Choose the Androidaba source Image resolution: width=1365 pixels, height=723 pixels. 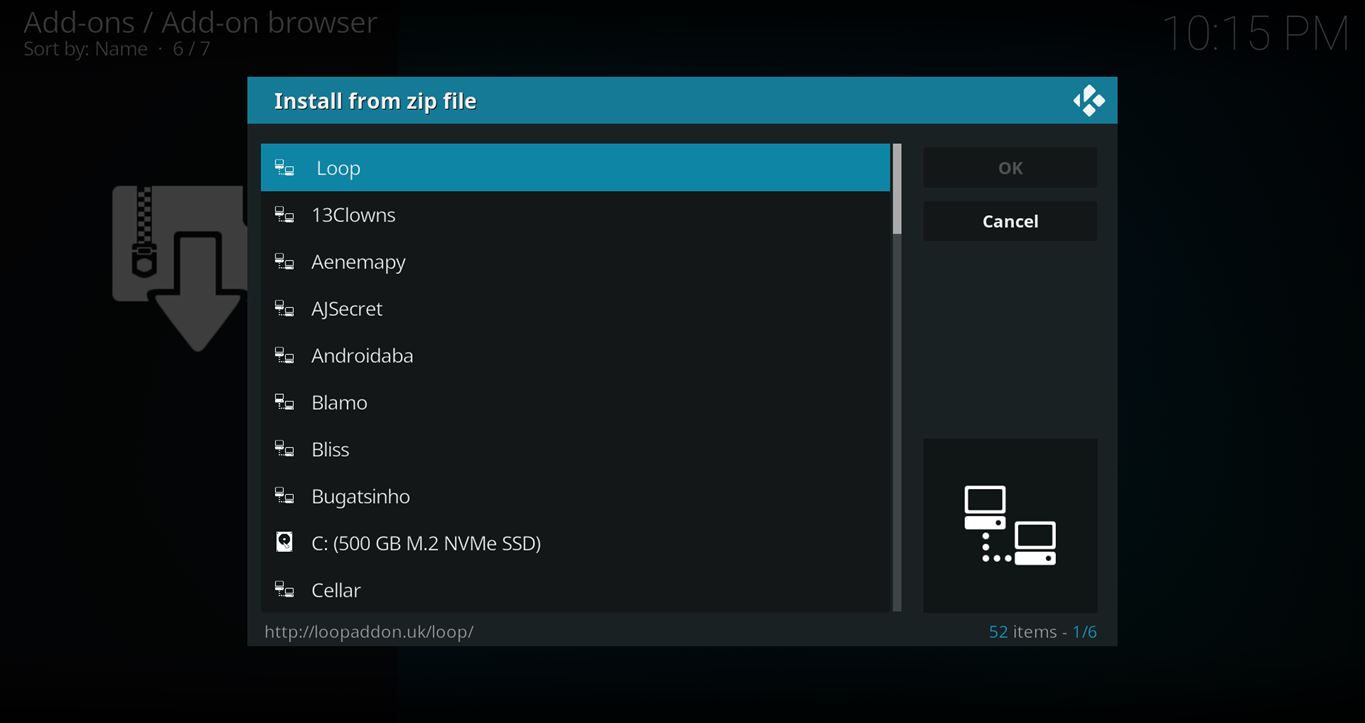click(362, 356)
